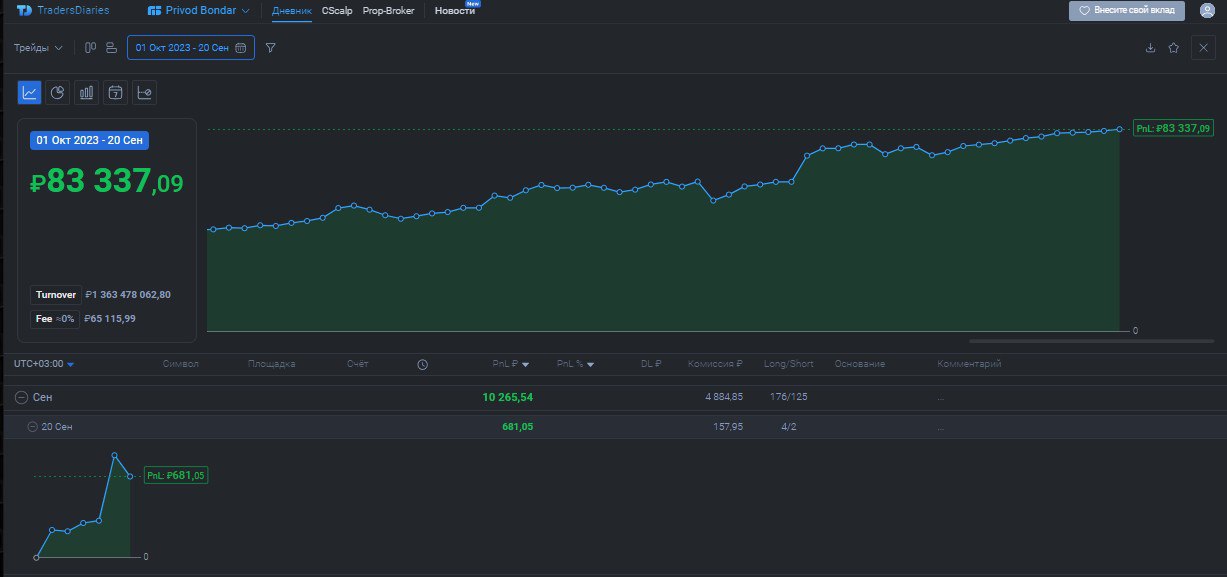Select the scatter chart view icon
This screenshot has width=1227, height=577.
pos(145,92)
